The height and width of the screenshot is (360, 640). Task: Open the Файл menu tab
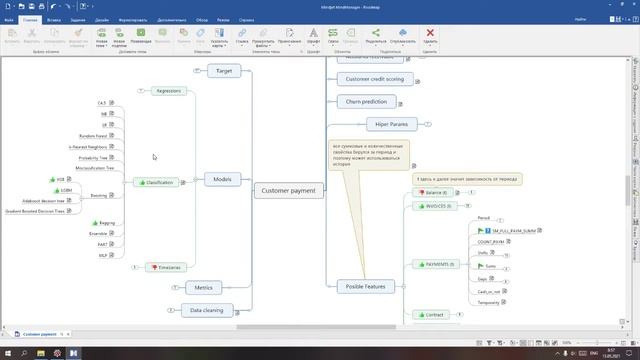pos(9,20)
